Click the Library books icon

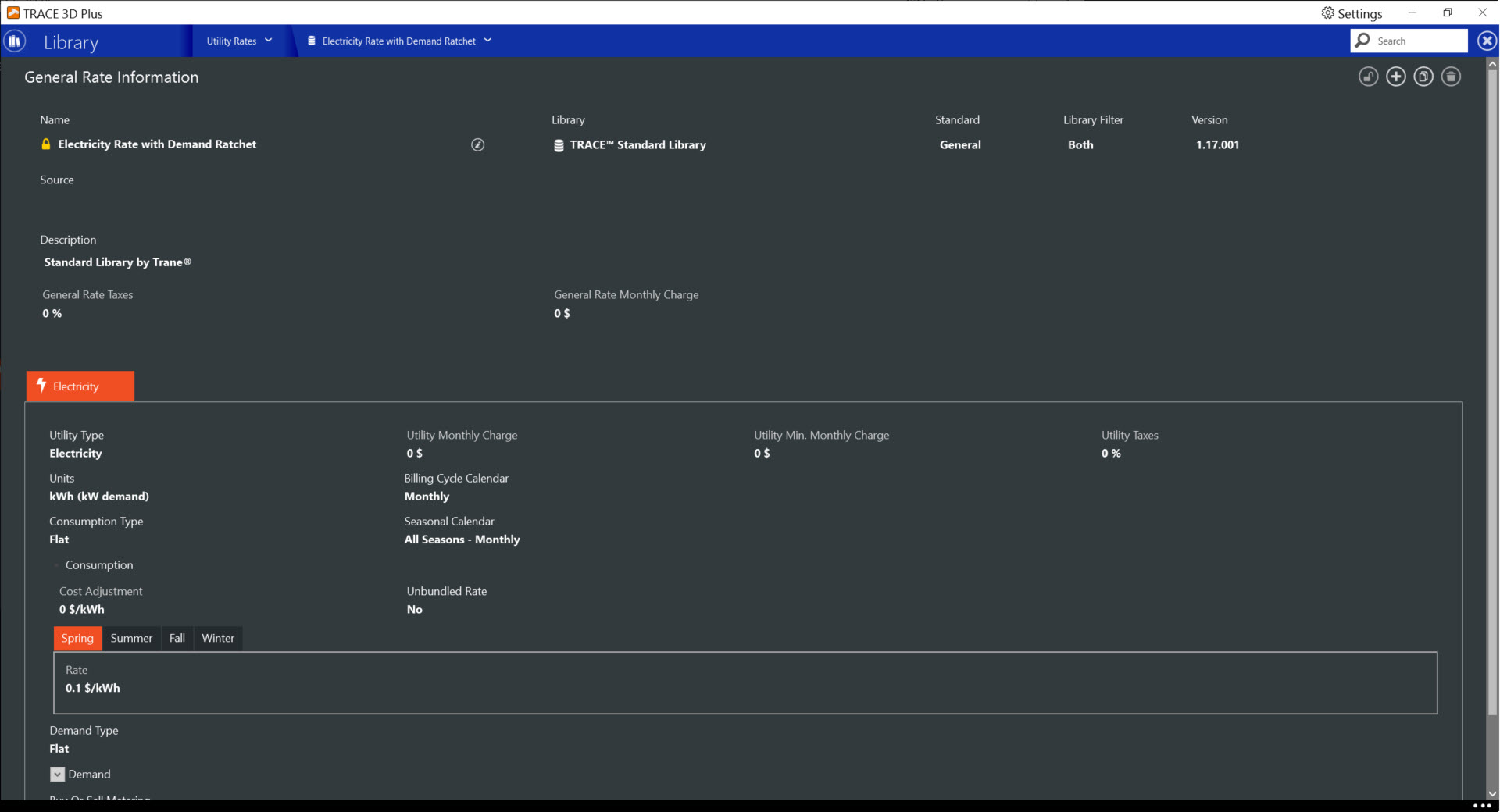pyautogui.click(x=15, y=41)
